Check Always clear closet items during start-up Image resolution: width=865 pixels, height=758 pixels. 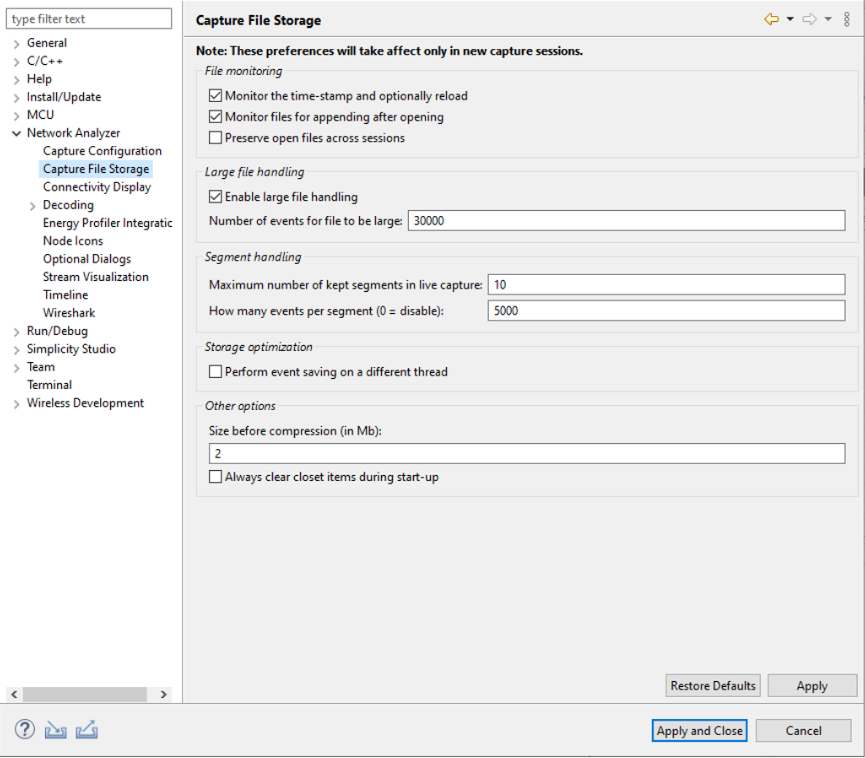tap(215, 476)
